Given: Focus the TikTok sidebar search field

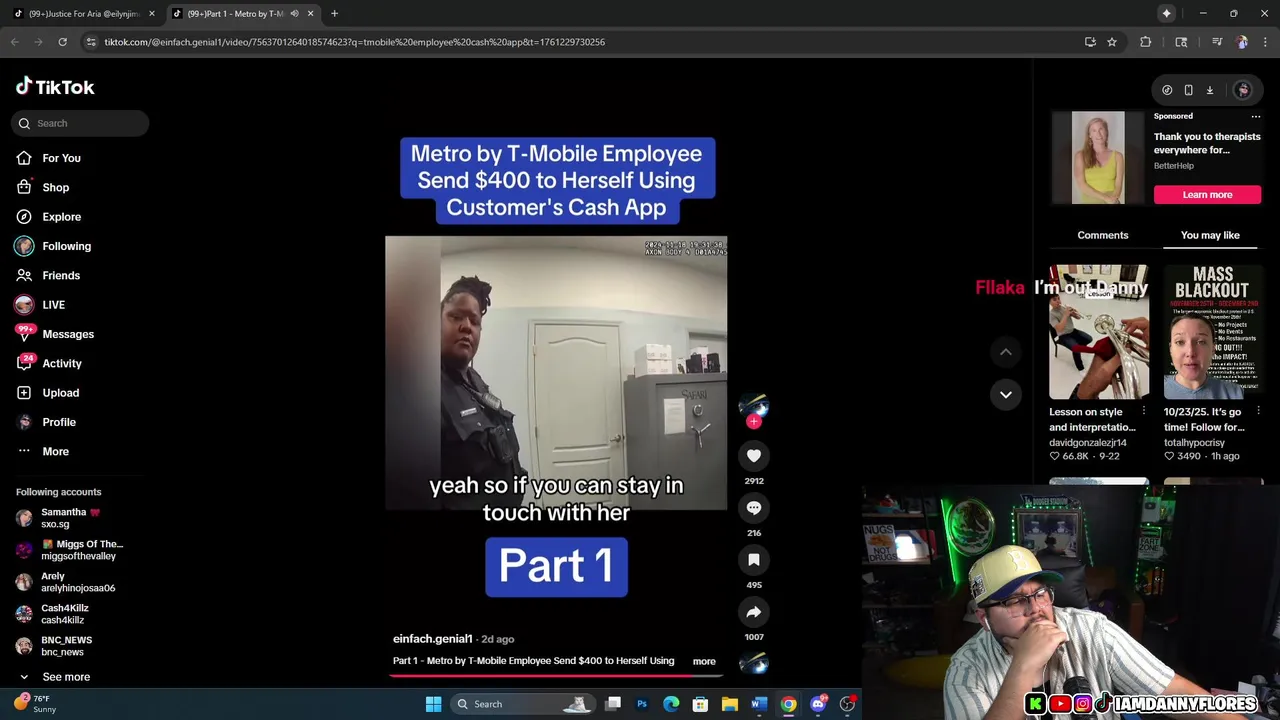Looking at the screenshot, I should [81, 123].
